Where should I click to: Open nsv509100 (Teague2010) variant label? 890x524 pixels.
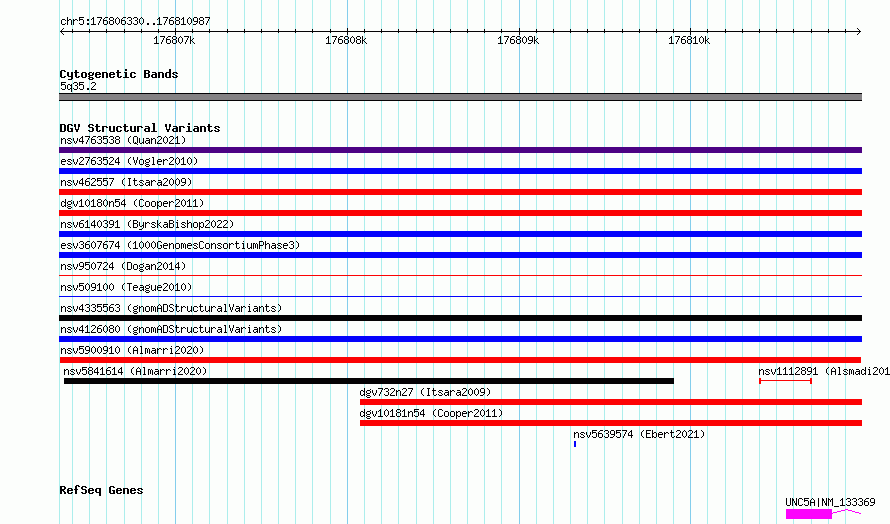click(126, 287)
